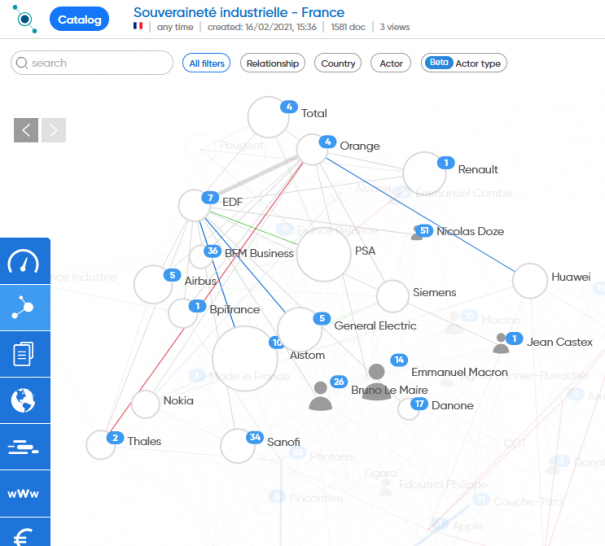Select the PSA node circle
Image resolution: width=605 pixels, height=546 pixels.
pos(324,255)
